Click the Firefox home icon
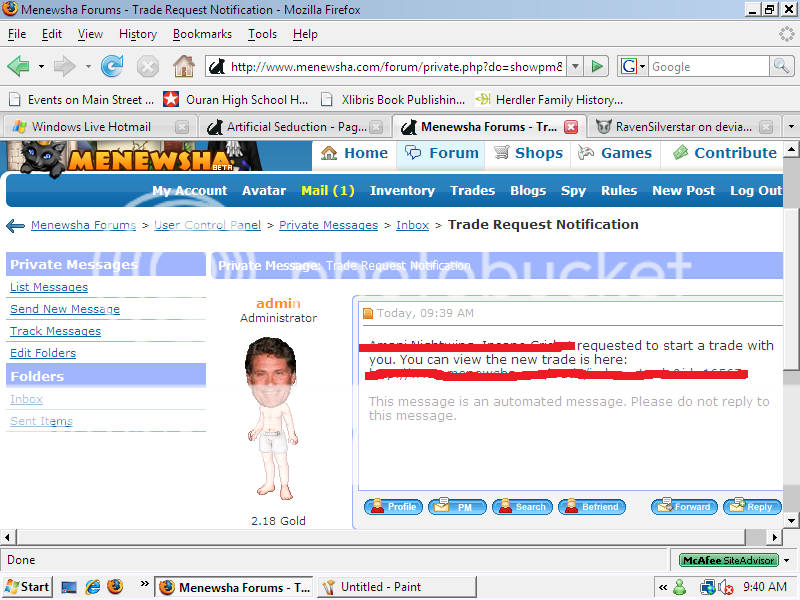 183,67
